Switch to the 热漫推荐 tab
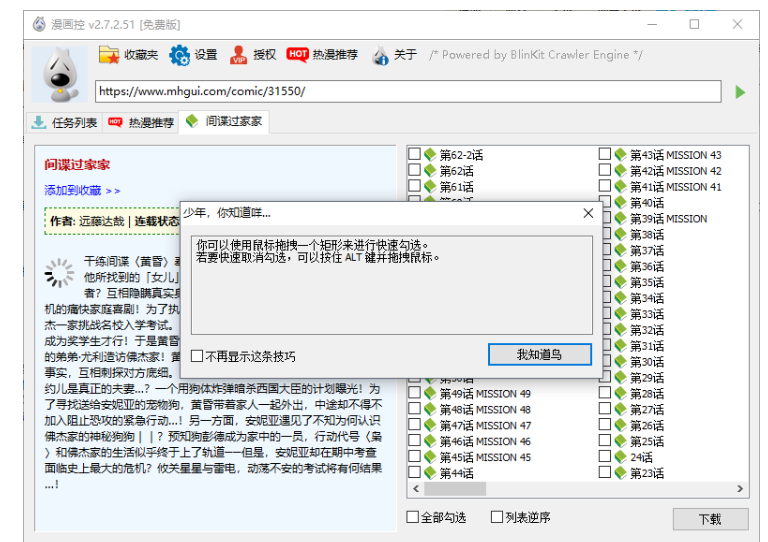This screenshot has height=542, width=768. click(141, 122)
